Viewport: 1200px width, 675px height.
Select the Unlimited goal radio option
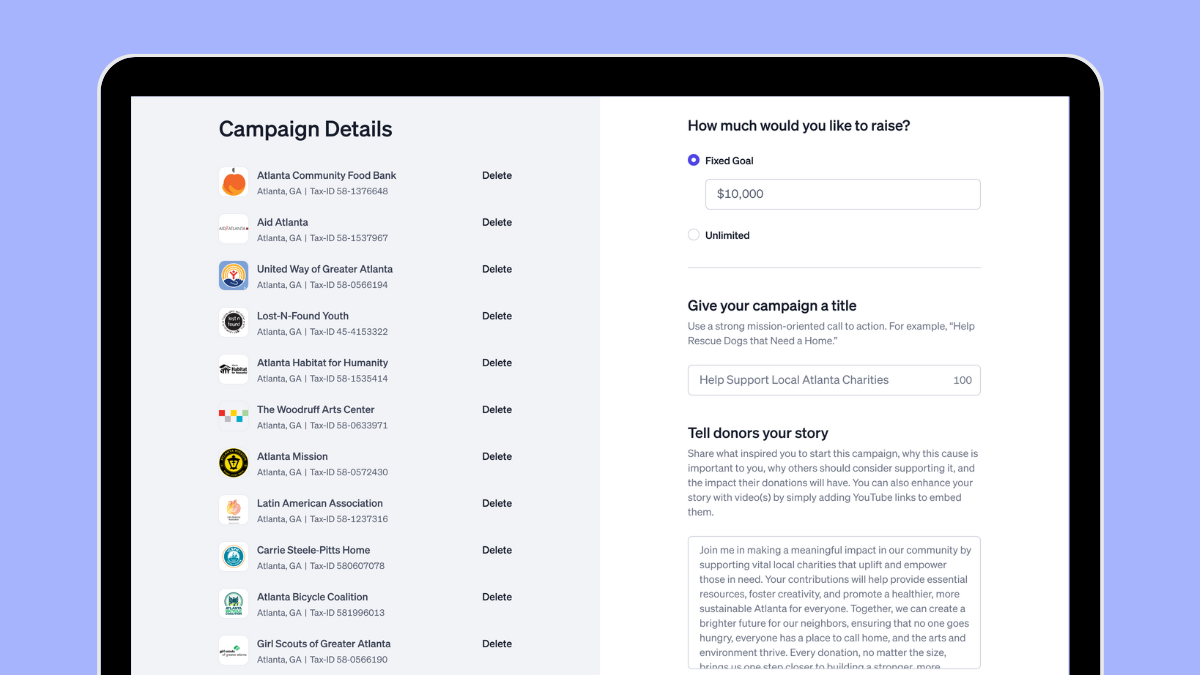point(694,235)
